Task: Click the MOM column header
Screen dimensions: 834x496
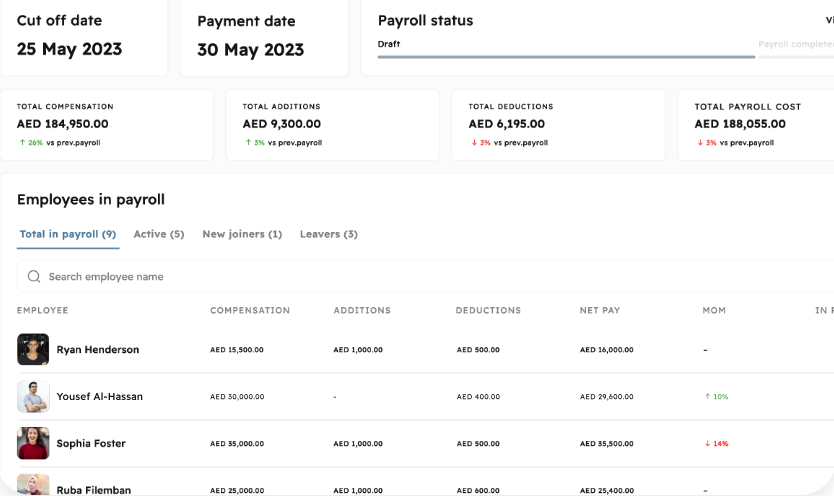Action: coord(714,310)
